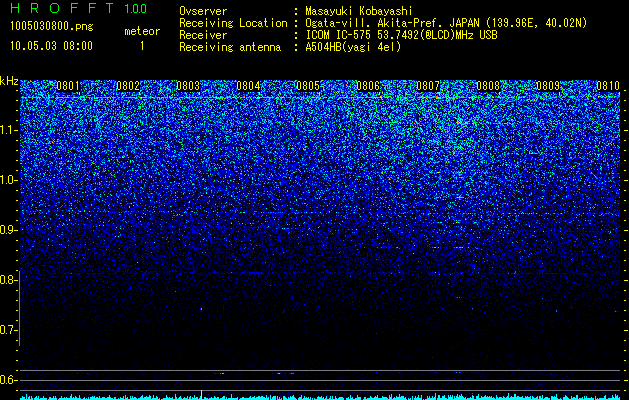Screen dimensions: 629x400
Task: Select the version number 1.0.0
Action: 136,9
